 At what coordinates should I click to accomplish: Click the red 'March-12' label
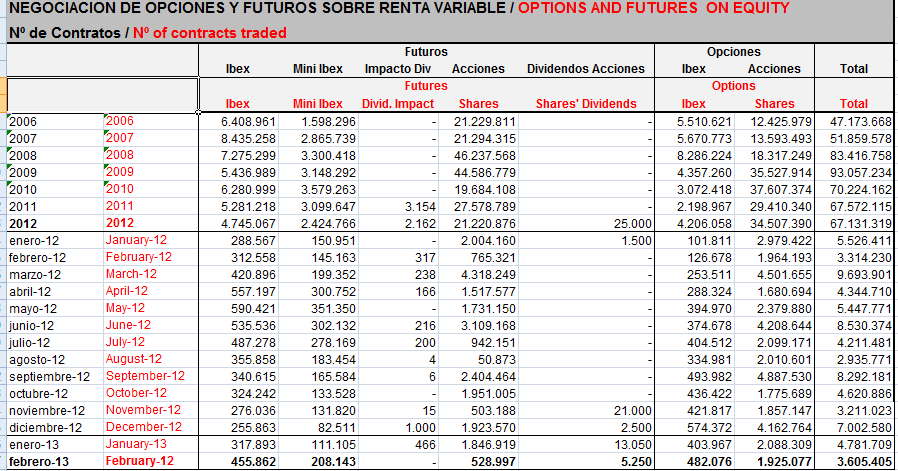[131, 274]
